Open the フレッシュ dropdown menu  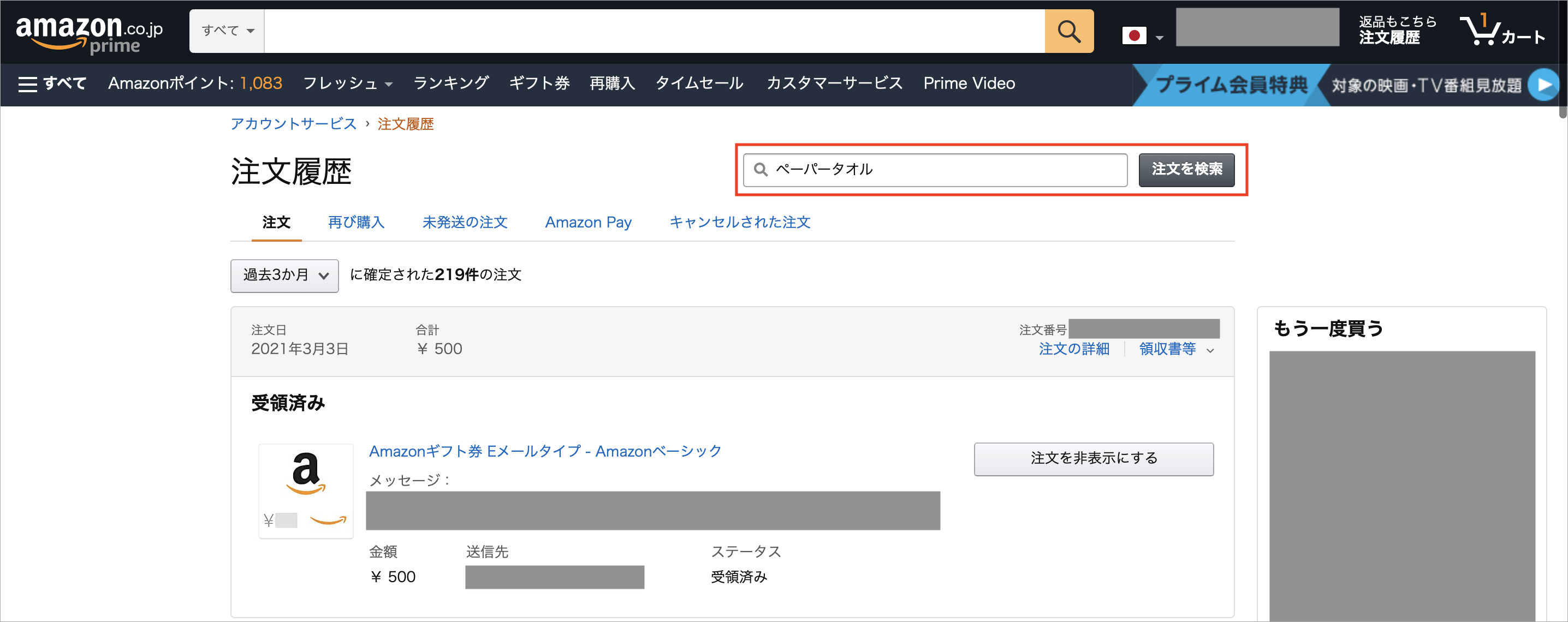click(x=348, y=84)
